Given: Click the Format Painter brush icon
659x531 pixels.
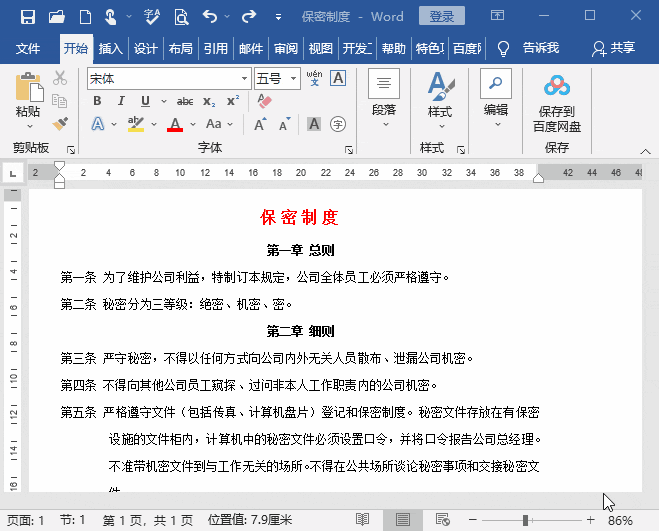Looking at the screenshot, I should click(x=59, y=124).
